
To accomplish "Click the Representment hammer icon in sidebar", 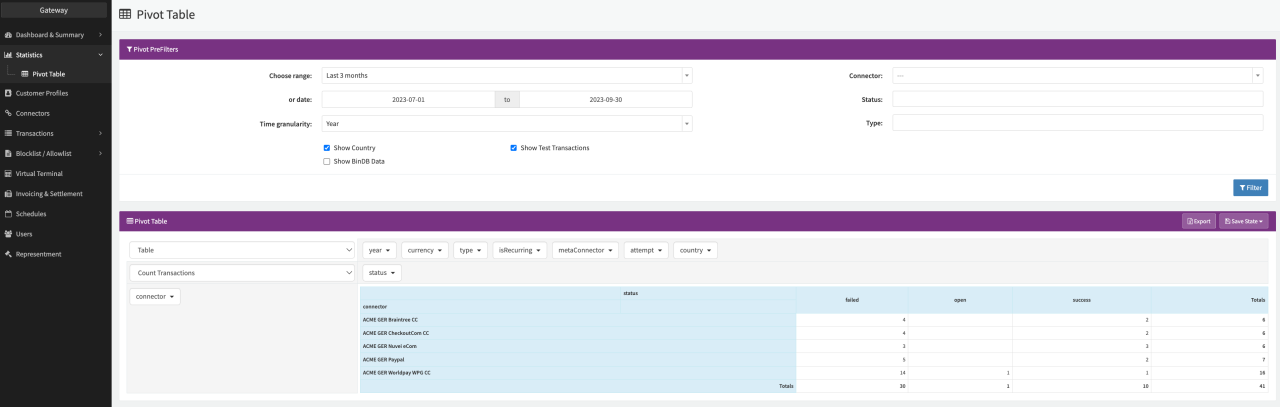I will pyautogui.click(x=8, y=254).
